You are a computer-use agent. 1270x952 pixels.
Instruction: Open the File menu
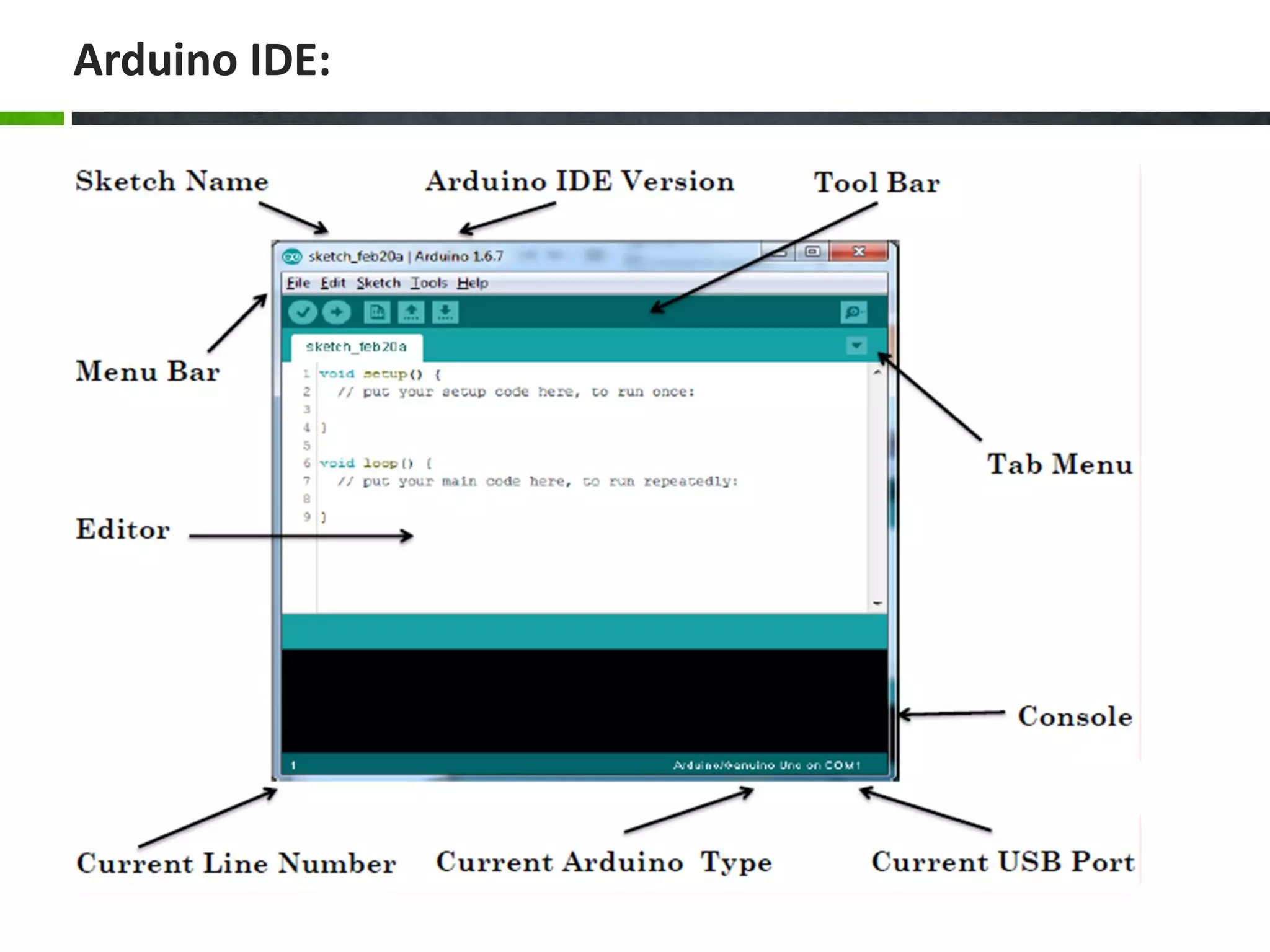298,283
